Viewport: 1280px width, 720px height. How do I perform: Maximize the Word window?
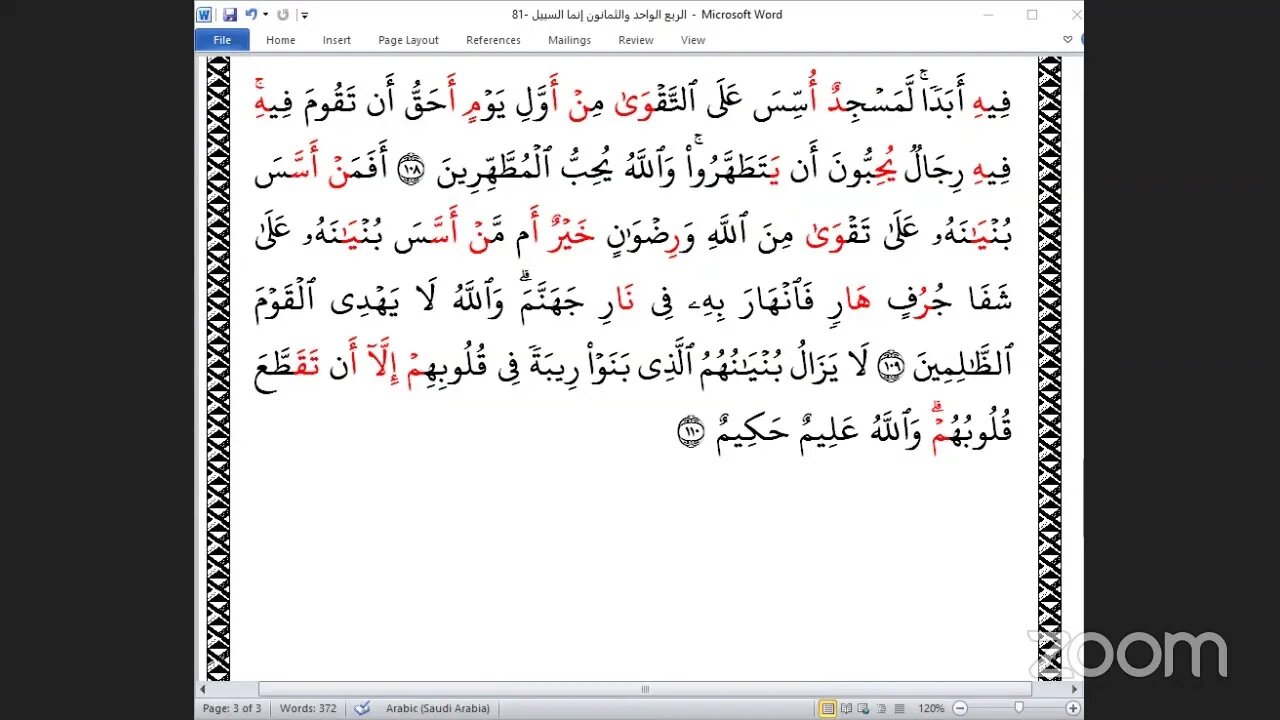(x=1032, y=15)
